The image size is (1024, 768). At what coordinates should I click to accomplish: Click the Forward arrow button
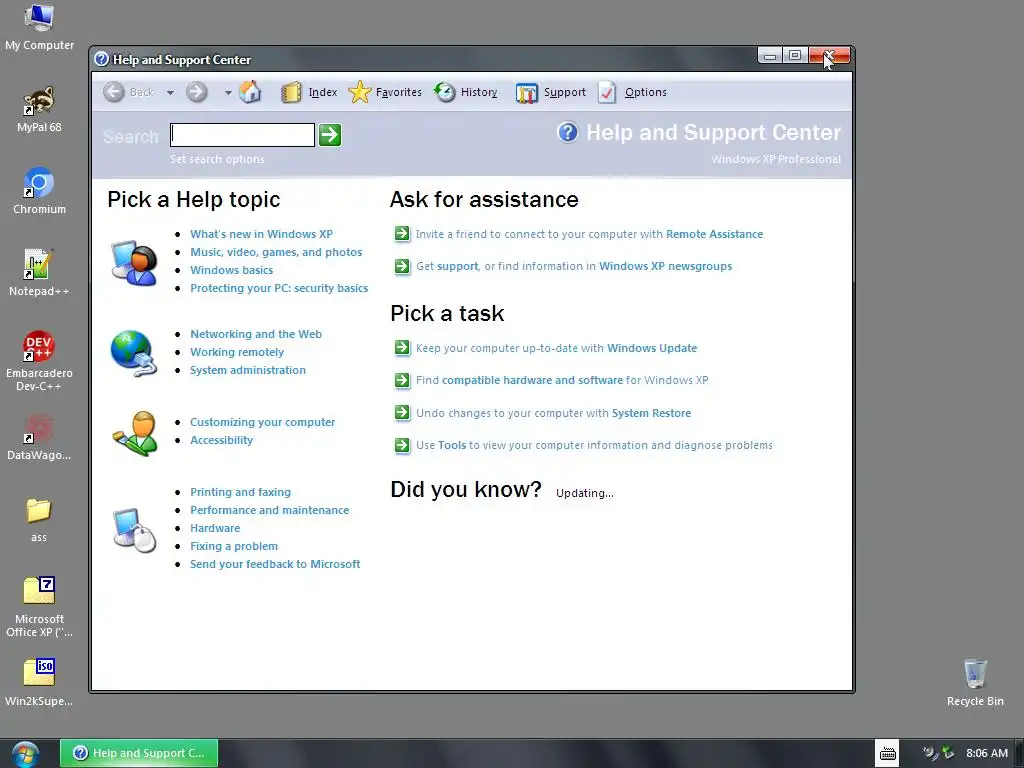pos(197,92)
